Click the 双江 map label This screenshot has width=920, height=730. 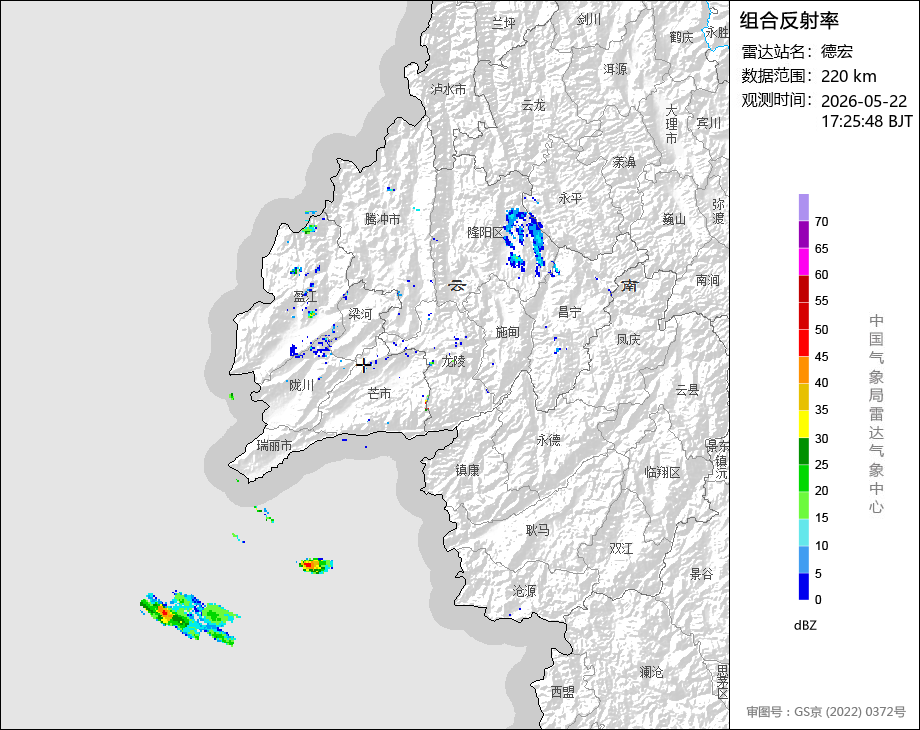coord(621,548)
